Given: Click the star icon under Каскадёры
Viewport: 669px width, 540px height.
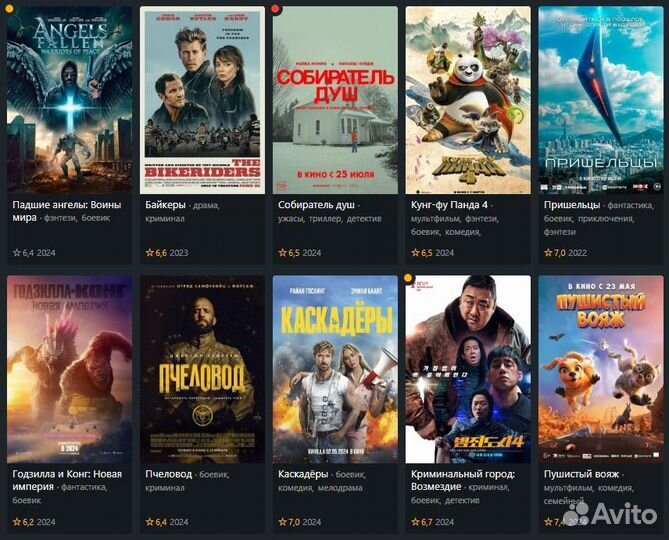Looking at the screenshot, I should tap(282, 522).
